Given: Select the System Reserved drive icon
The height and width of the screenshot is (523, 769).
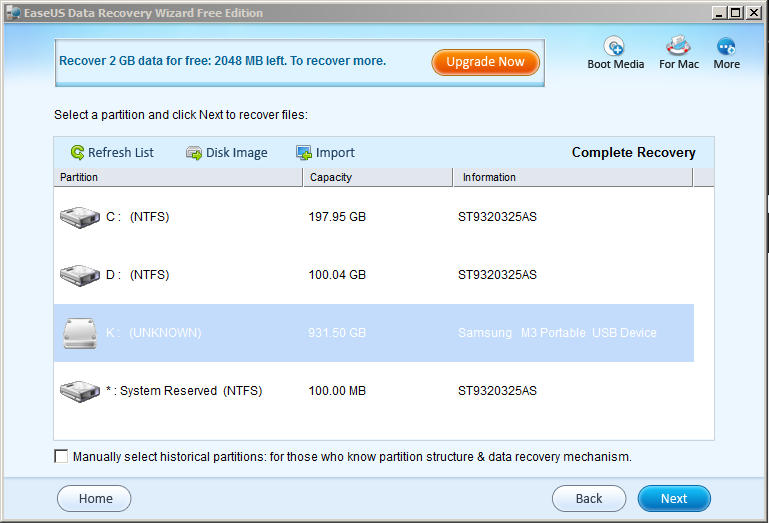Looking at the screenshot, I should pos(79,391).
